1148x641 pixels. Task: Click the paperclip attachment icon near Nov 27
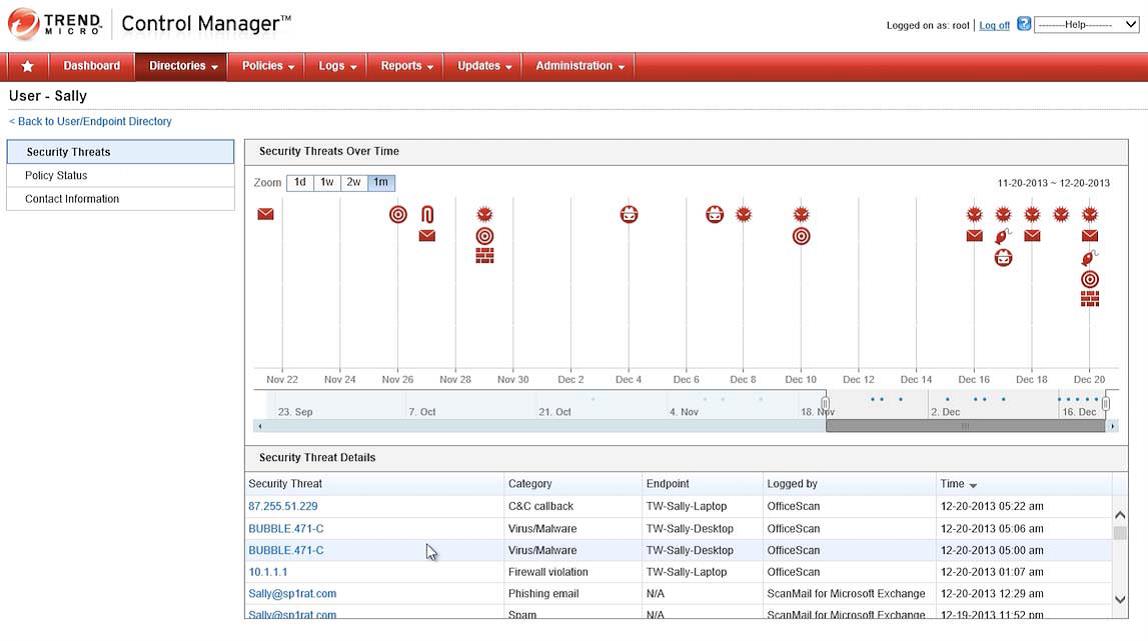[428, 214]
